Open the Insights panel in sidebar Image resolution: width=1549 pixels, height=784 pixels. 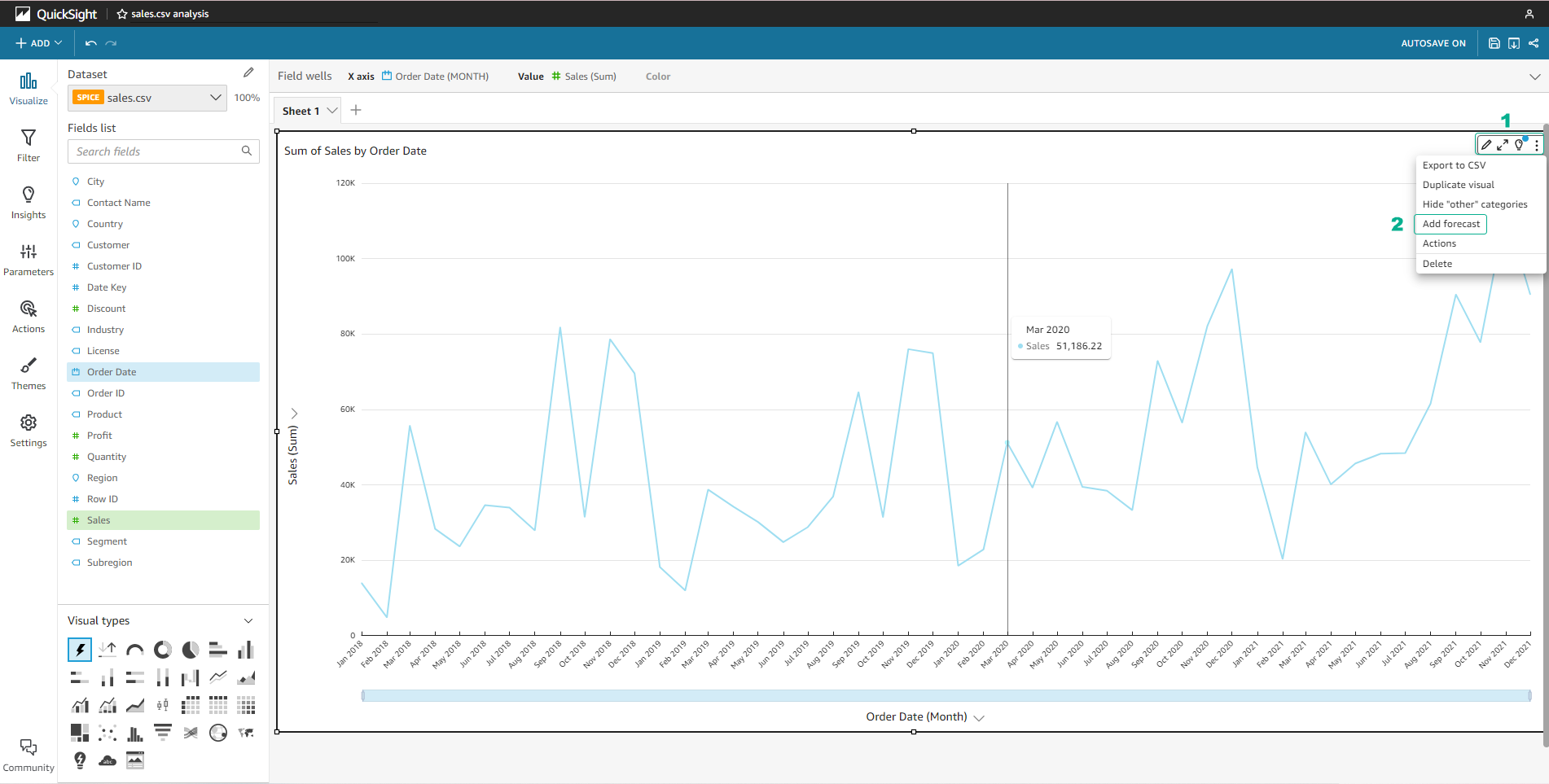[29, 203]
